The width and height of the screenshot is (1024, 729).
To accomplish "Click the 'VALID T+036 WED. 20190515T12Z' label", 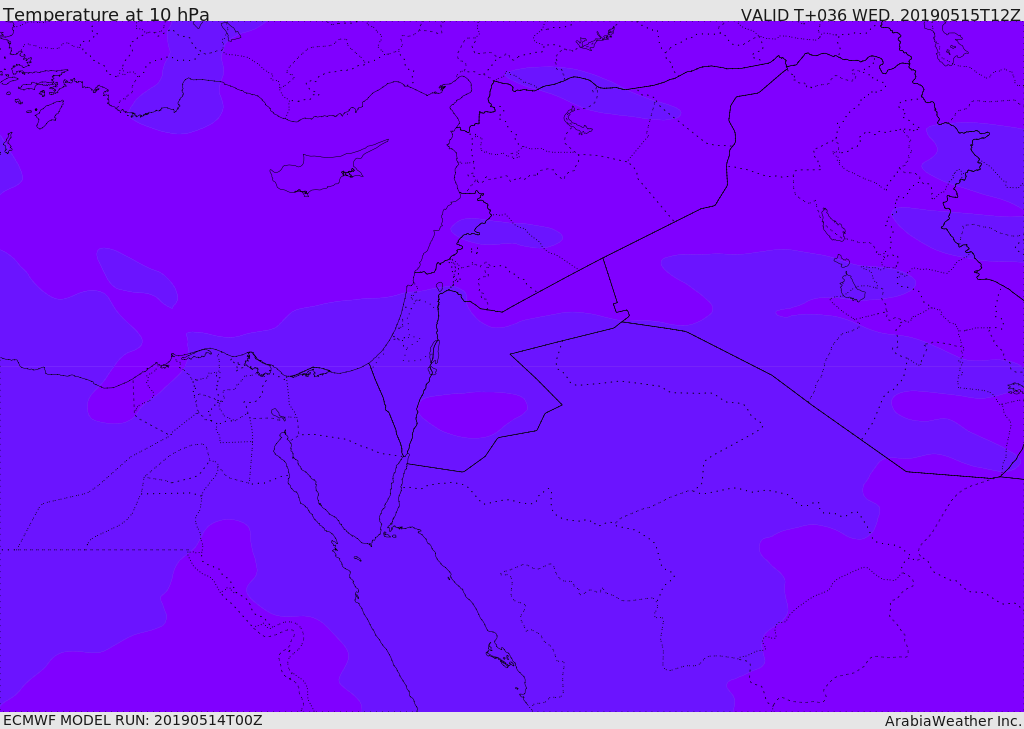I will pyautogui.click(x=880, y=14).
